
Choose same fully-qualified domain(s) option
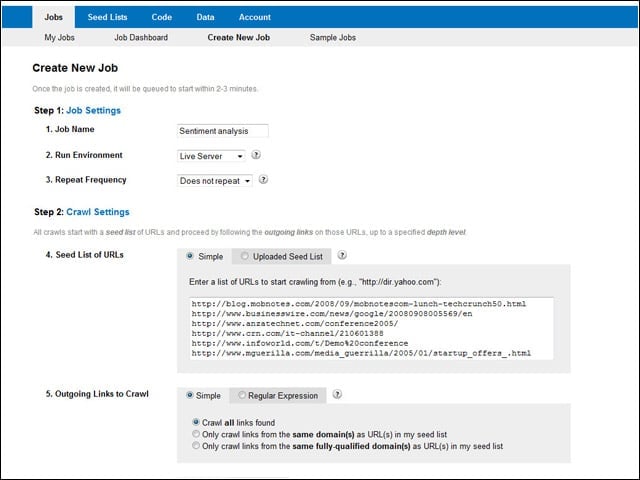pos(196,446)
